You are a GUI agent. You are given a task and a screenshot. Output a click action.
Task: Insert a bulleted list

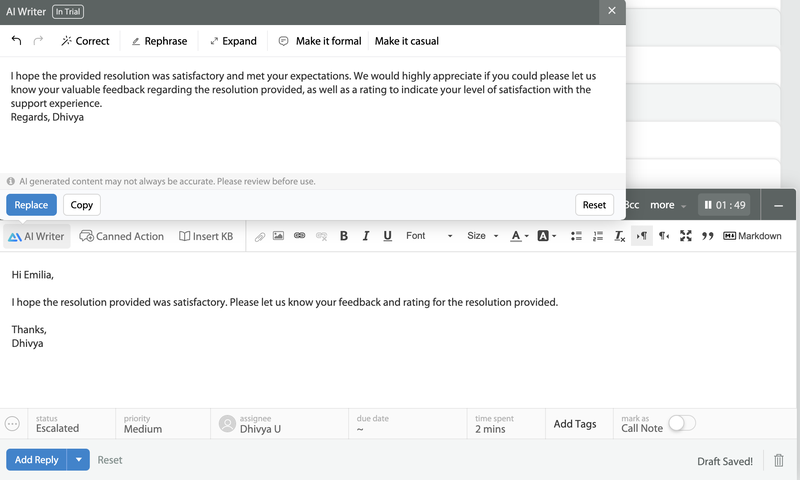pos(576,236)
